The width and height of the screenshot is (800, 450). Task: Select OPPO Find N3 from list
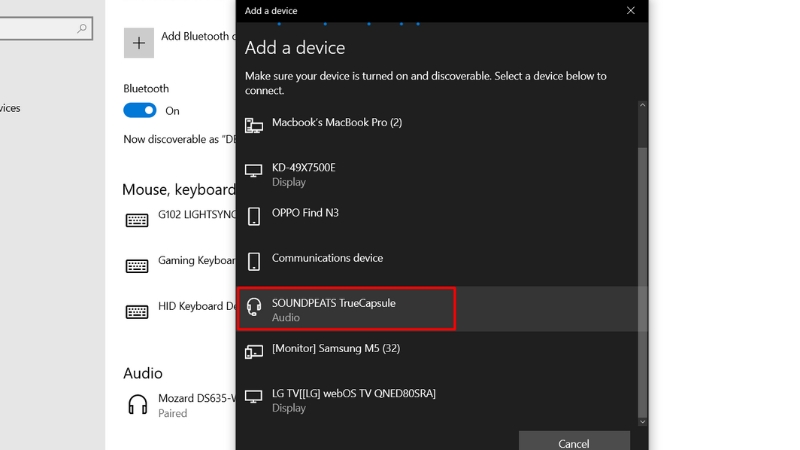click(x=437, y=218)
